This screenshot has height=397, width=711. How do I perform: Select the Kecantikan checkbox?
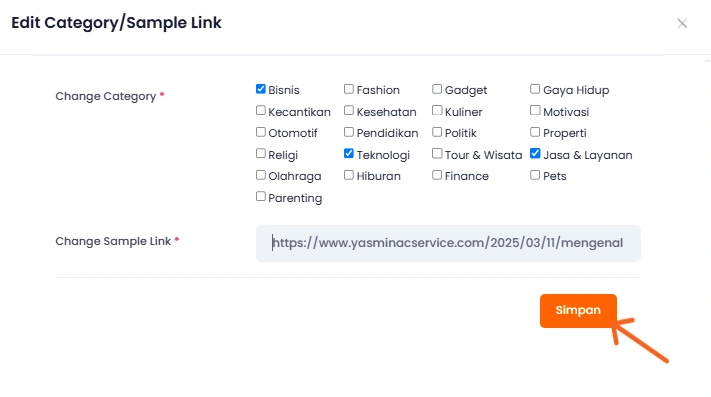click(x=261, y=110)
